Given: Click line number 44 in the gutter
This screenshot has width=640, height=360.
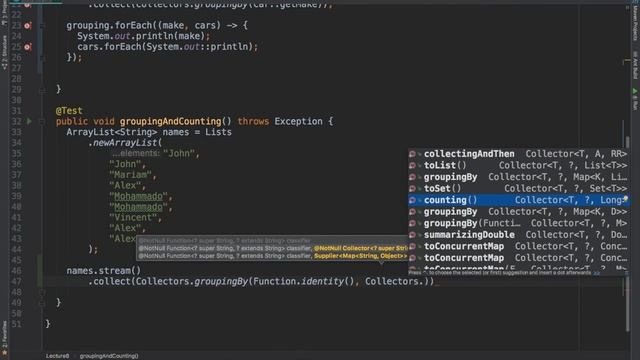Looking at the screenshot, I should (16, 249).
